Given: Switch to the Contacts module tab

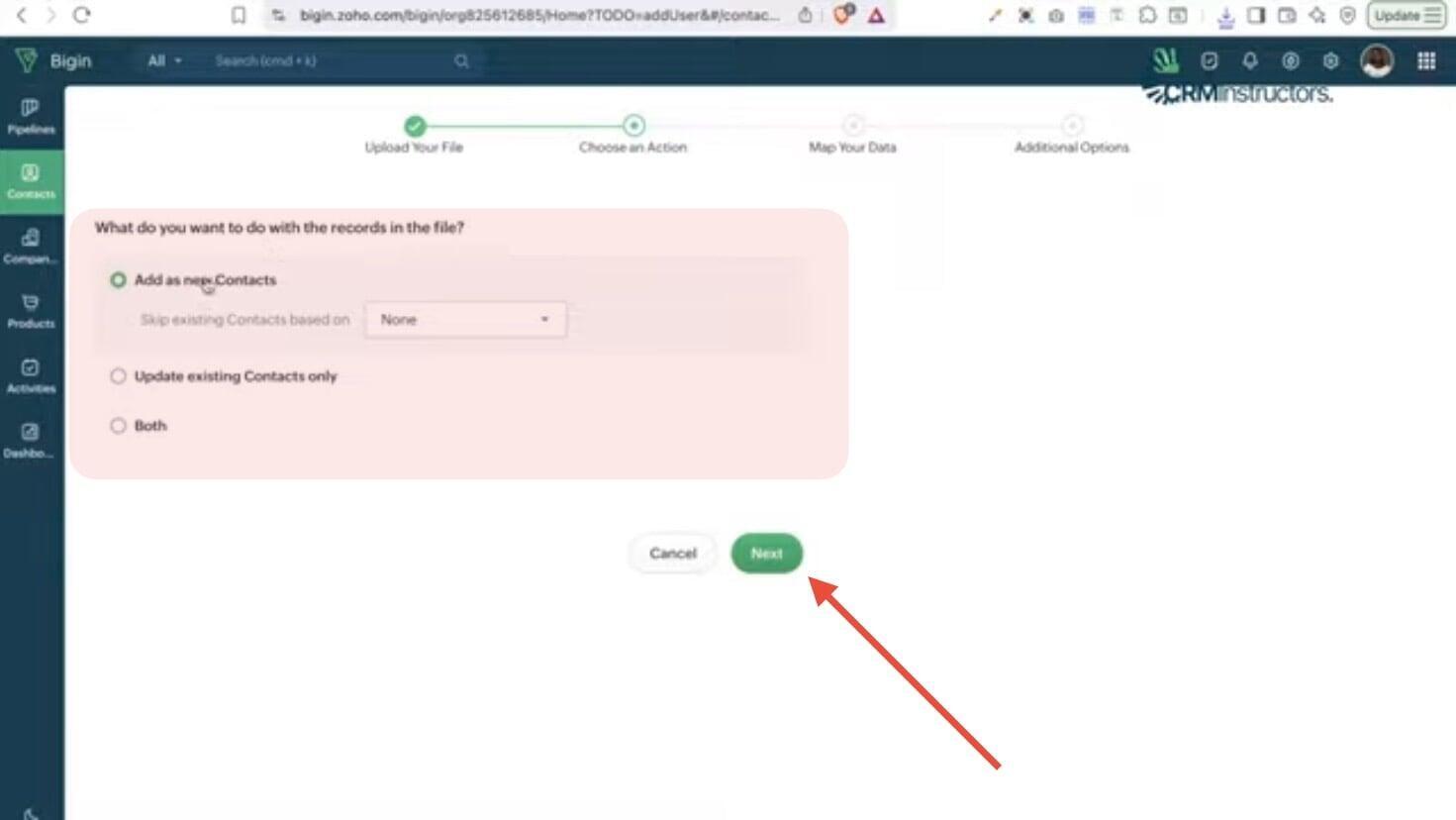Looking at the screenshot, I should coord(31,180).
